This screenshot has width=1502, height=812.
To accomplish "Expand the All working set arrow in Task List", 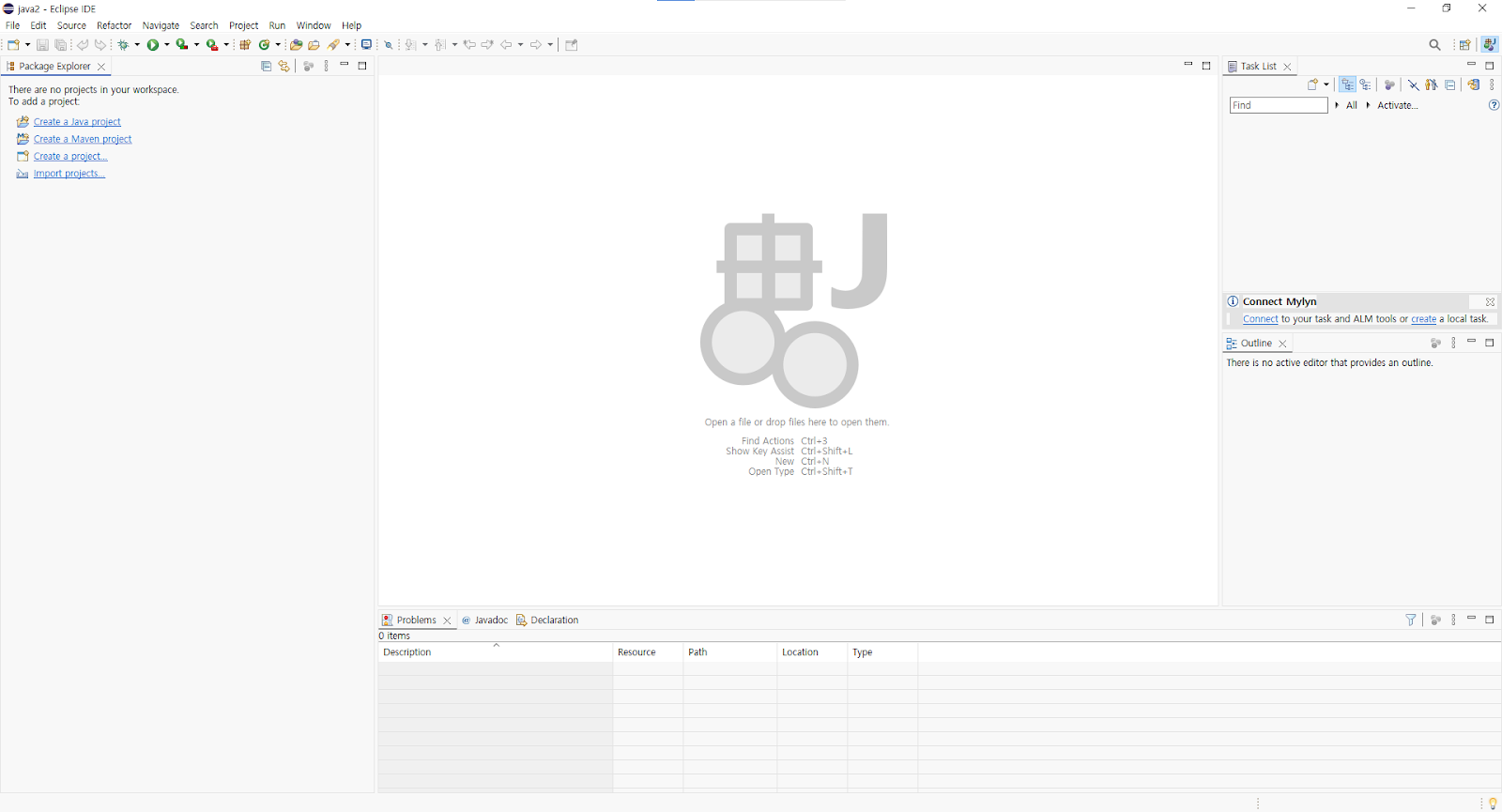I will [1337, 105].
